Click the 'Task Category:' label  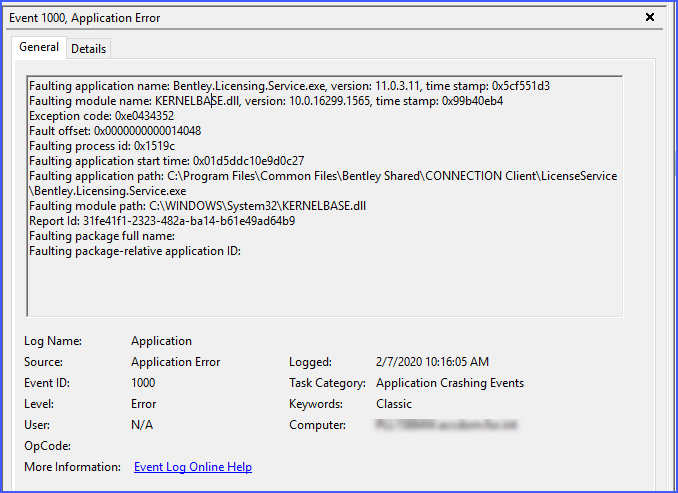click(327, 383)
